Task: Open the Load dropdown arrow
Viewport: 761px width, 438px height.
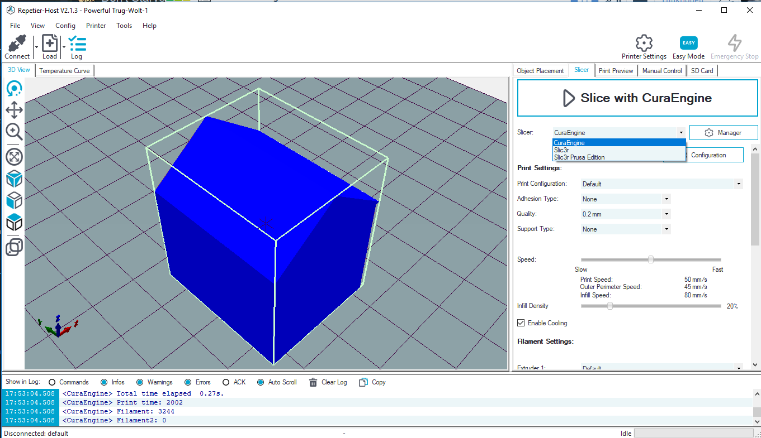Action: tap(64, 47)
